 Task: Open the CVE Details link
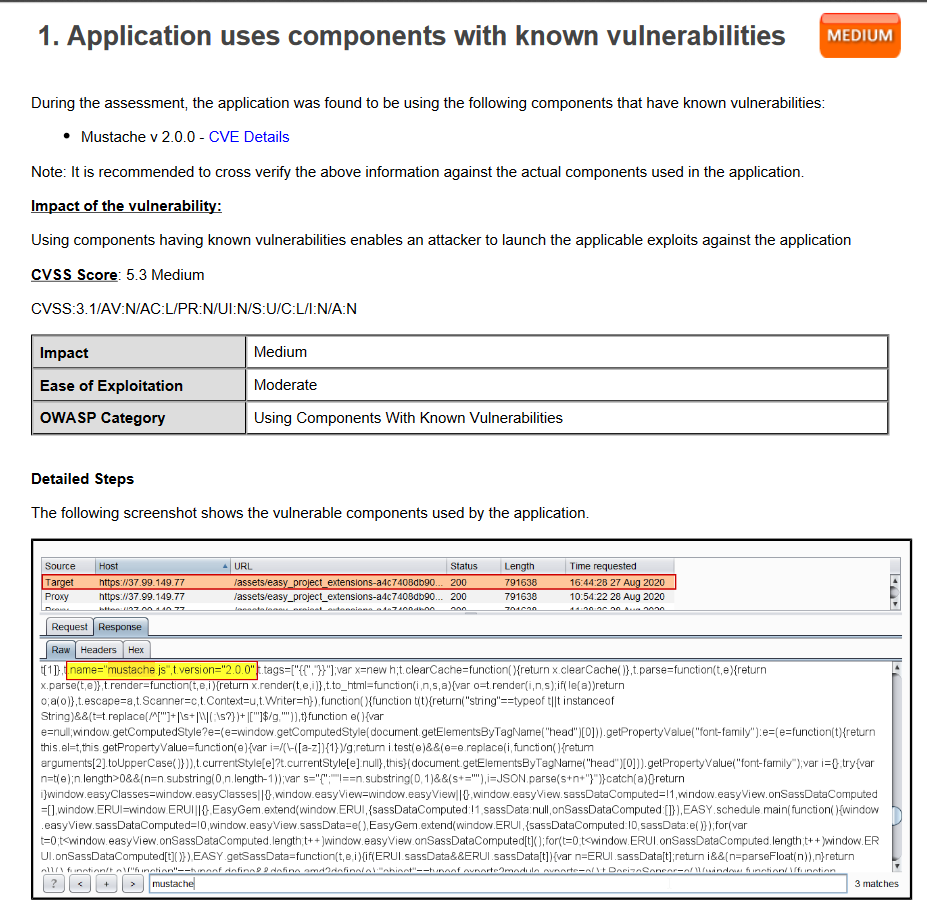249,137
